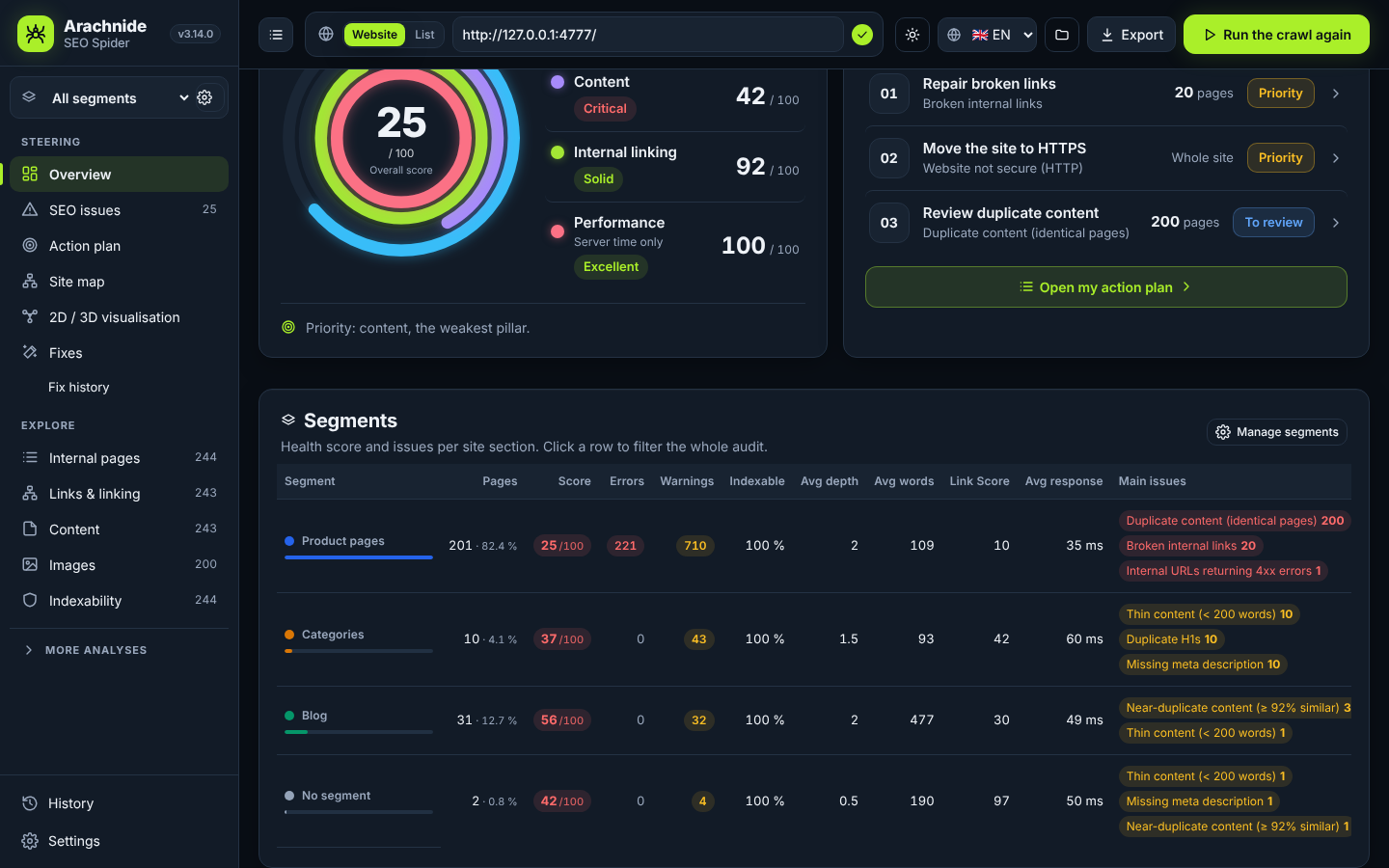Click the Indexability shield icon
The width and height of the screenshot is (1389, 868).
coord(30,600)
